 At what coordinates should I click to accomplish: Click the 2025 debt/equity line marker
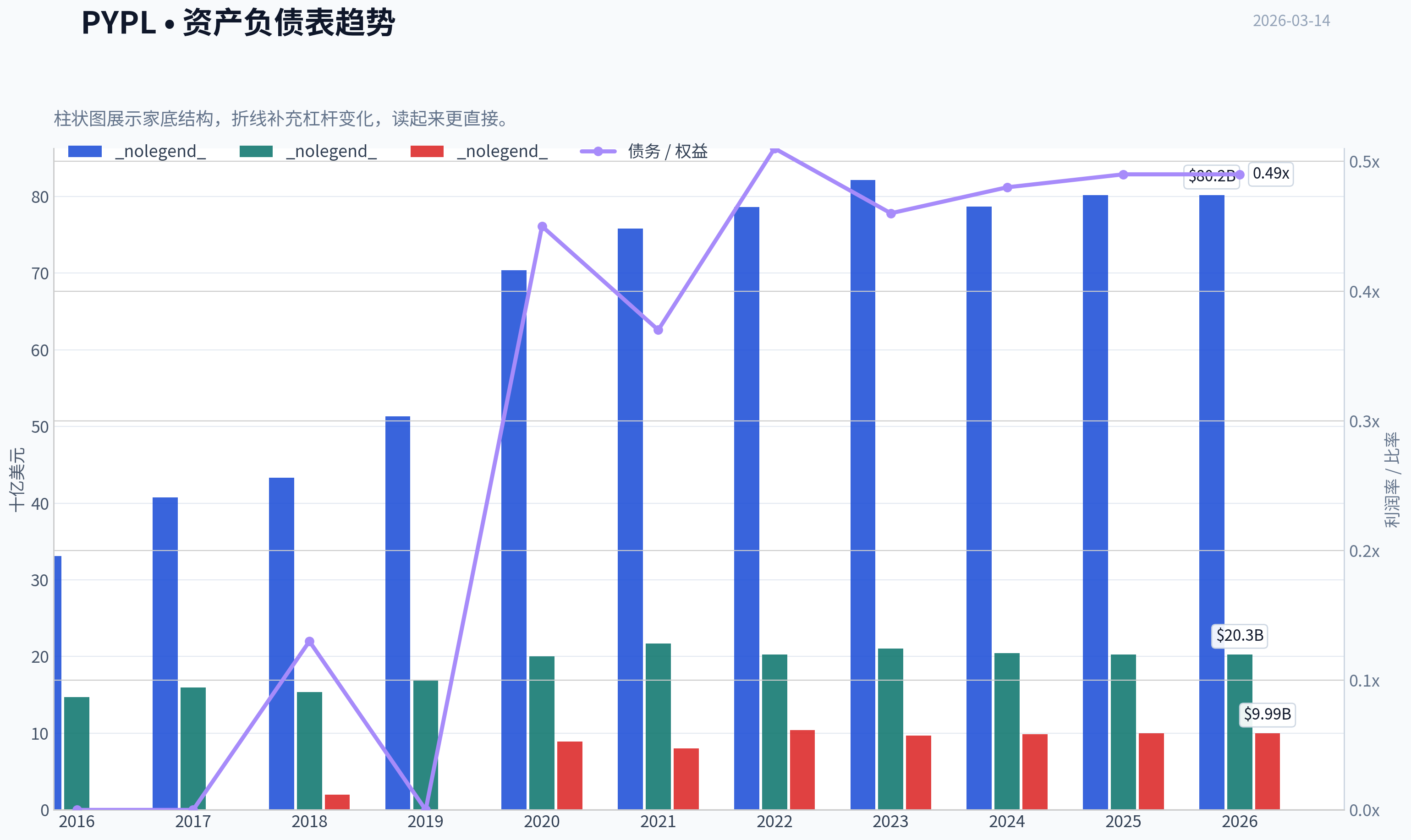coord(1123,175)
